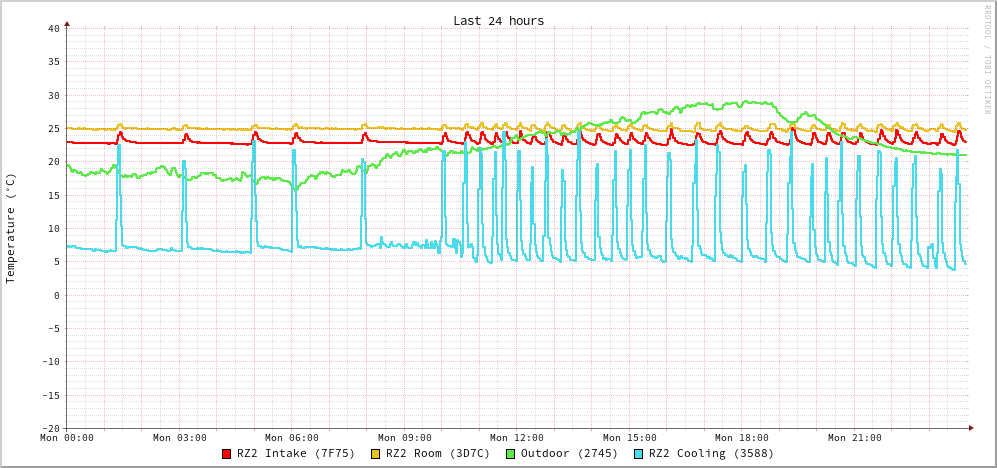This screenshot has width=997, height=468.
Task: Click the yellow RZ2 Room legend swatch
Action: [x=376, y=454]
